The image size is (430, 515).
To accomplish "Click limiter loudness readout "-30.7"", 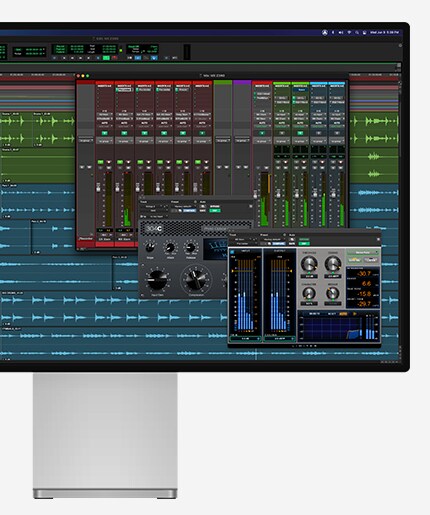I will pos(363,274).
